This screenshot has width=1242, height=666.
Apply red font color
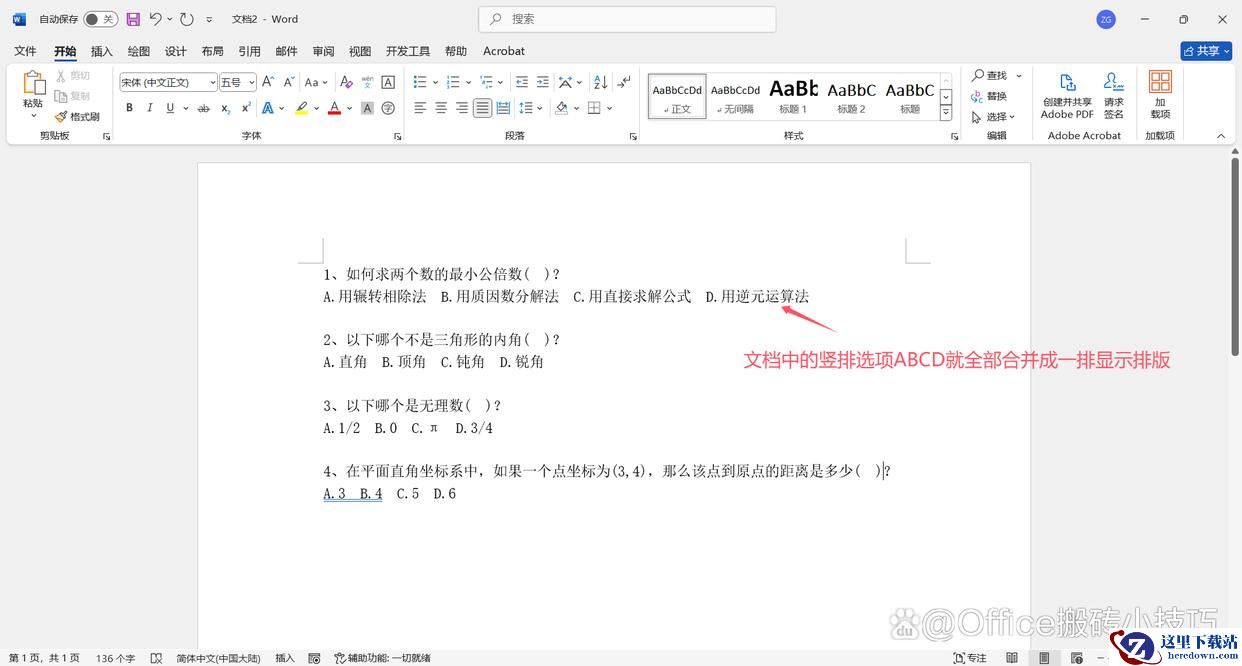[334, 108]
